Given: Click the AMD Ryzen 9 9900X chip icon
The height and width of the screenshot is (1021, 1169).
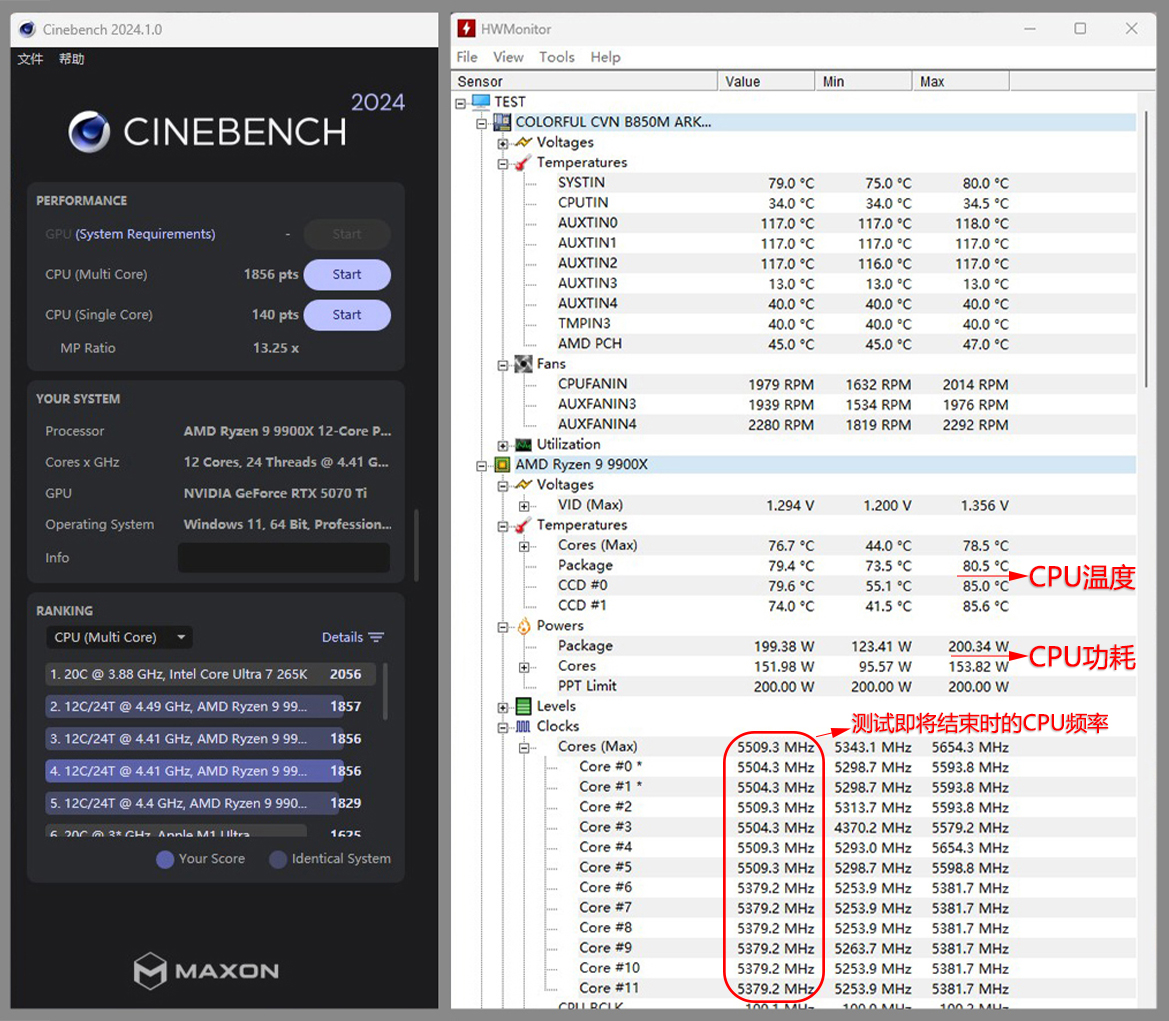Looking at the screenshot, I should (x=502, y=465).
